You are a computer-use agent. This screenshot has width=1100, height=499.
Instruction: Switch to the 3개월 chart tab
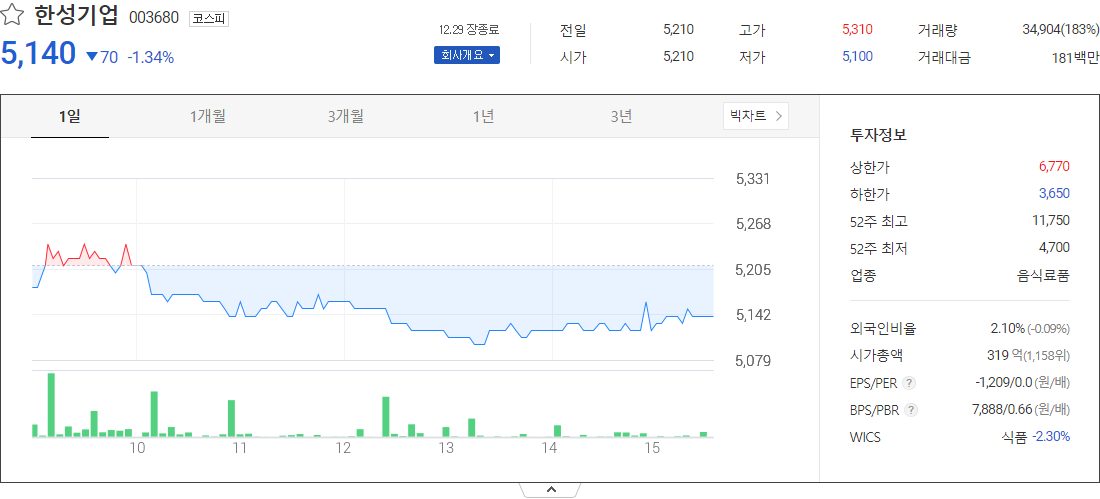click(345, 117)
